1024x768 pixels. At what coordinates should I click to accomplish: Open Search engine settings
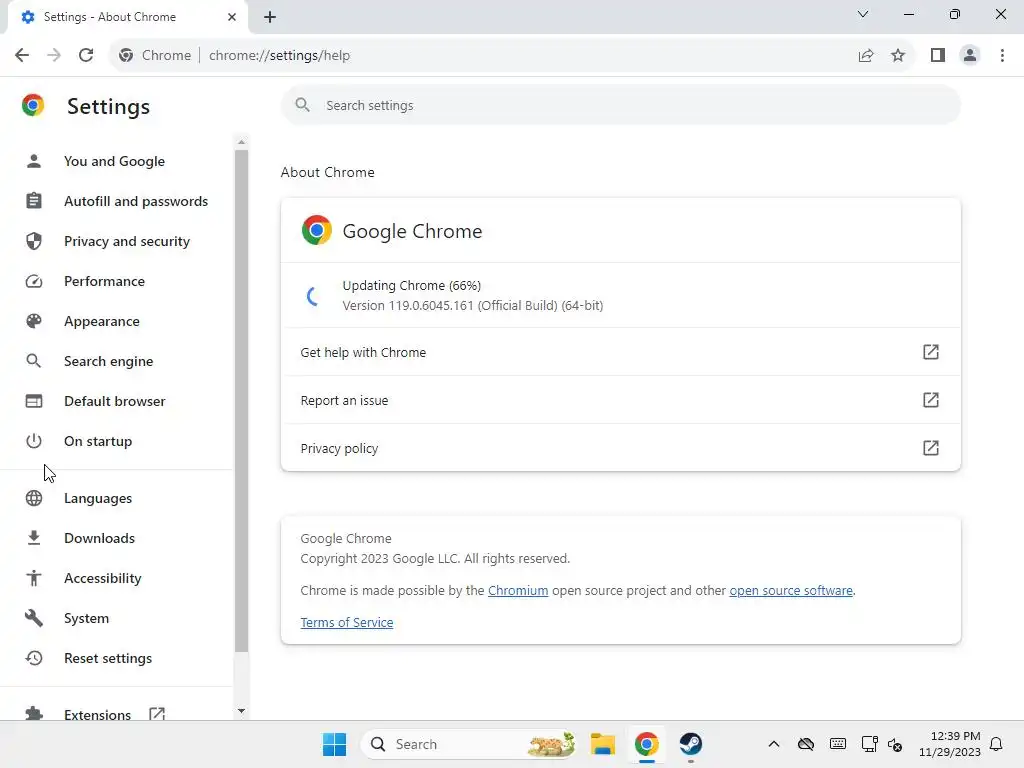click(x=108, y=361)
